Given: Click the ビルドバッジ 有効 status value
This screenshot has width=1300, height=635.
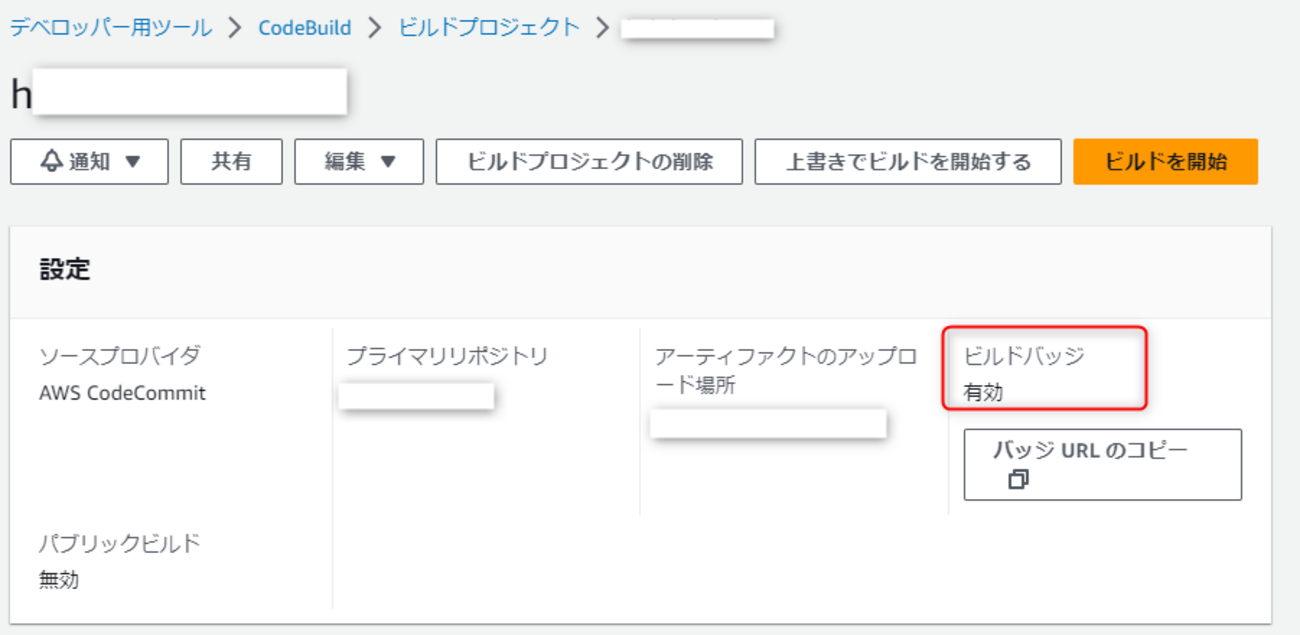Looking at the screenshot, I should 983,393.
